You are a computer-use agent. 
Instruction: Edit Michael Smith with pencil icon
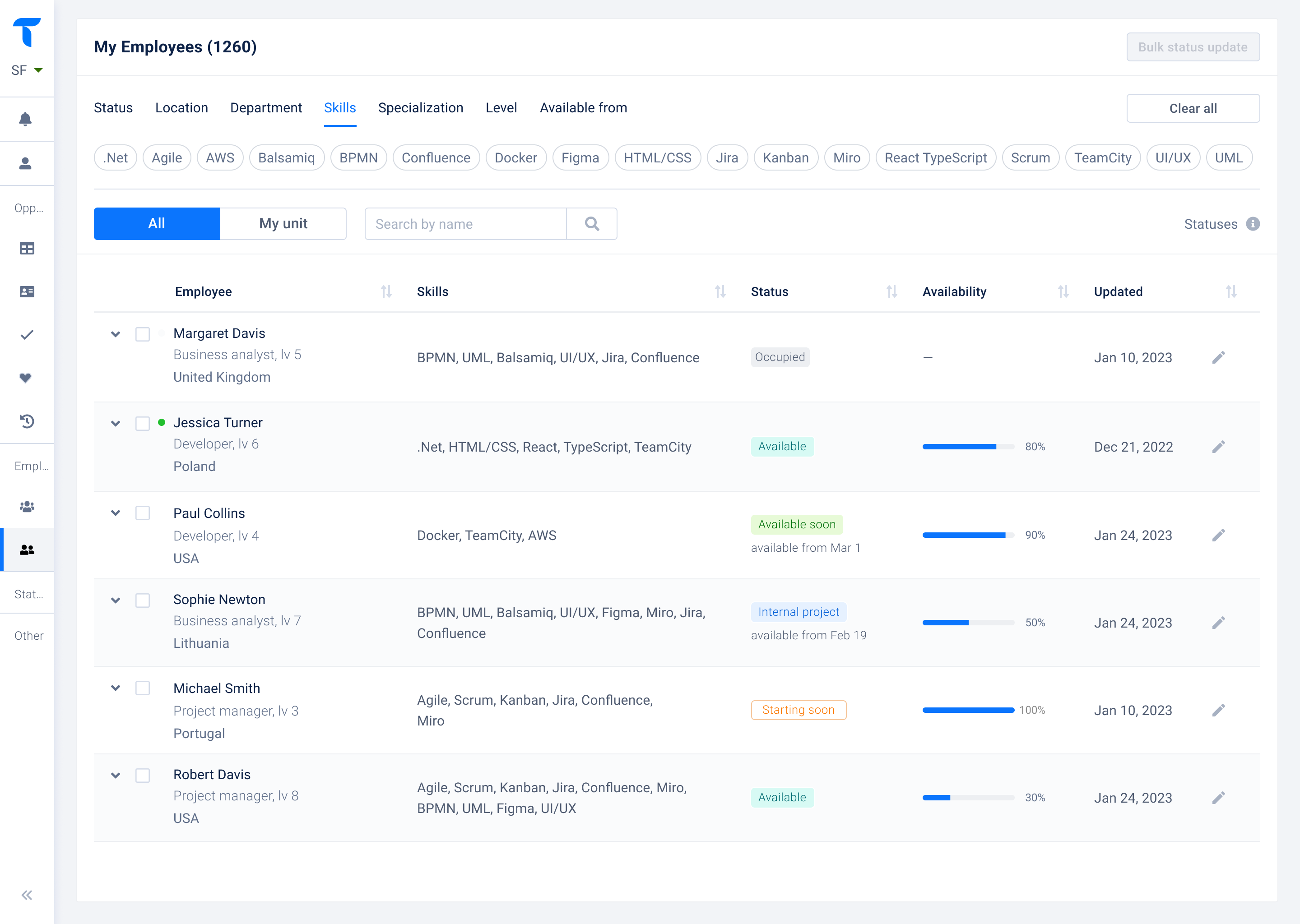pyautogui.click(x=1218, y=710)
